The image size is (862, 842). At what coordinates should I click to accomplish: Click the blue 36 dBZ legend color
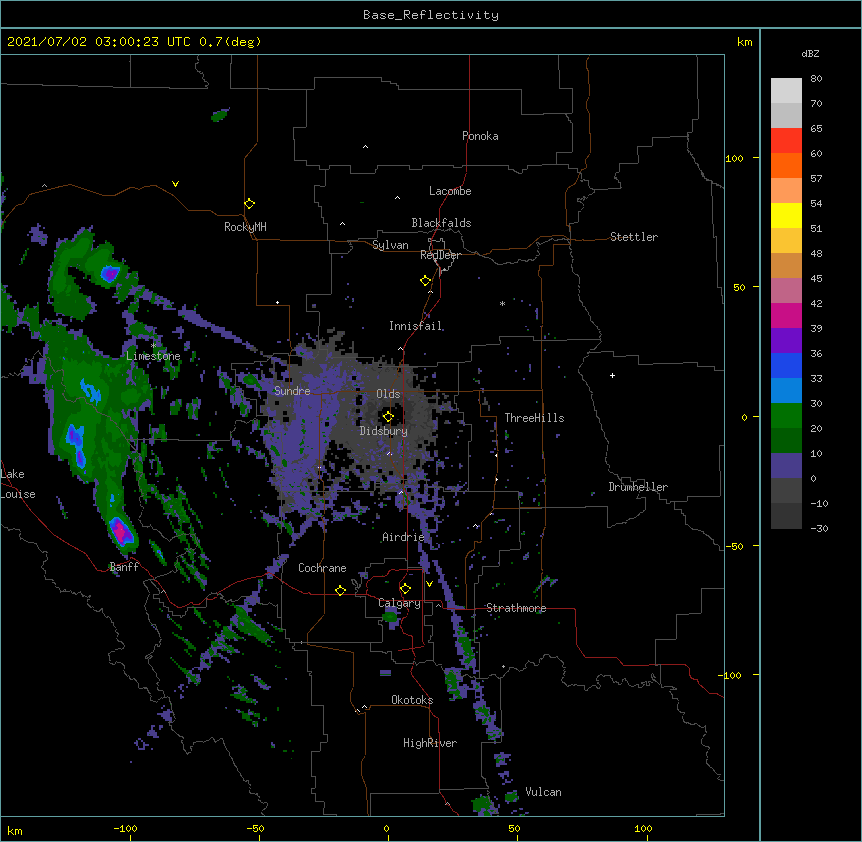click(x=786, y=365)
